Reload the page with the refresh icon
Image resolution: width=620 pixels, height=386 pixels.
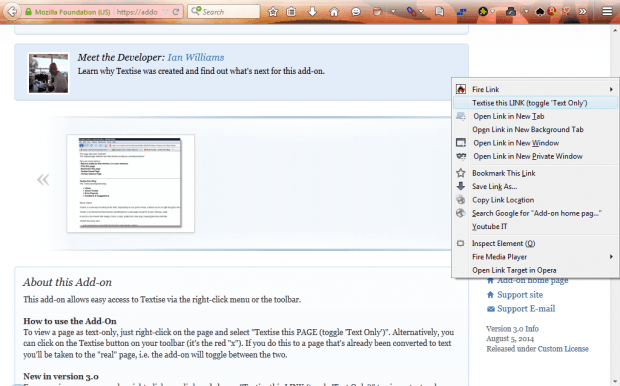[x=176, y=12]
